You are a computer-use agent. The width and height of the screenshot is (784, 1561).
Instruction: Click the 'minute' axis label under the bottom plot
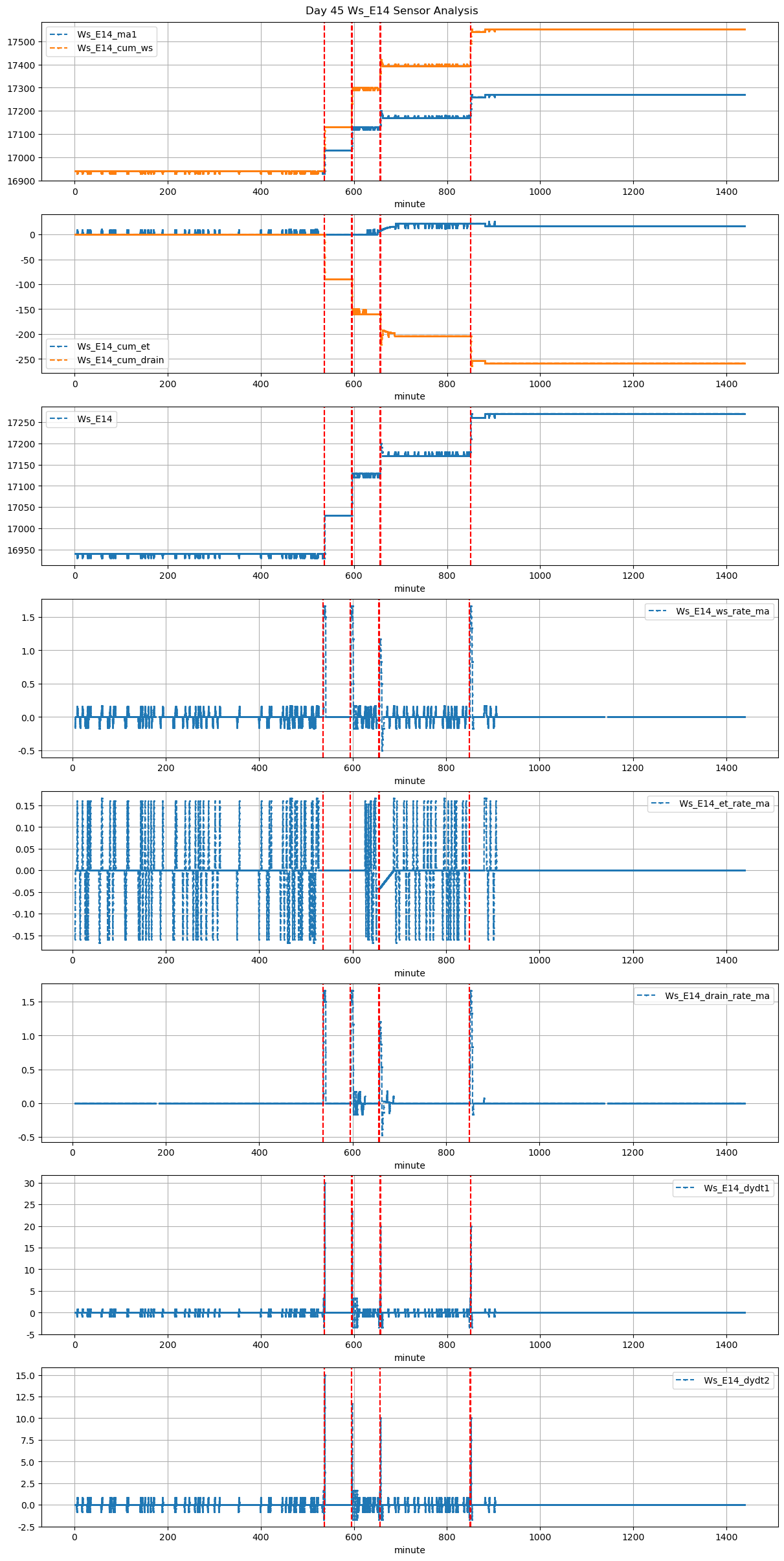point(409,1550)
